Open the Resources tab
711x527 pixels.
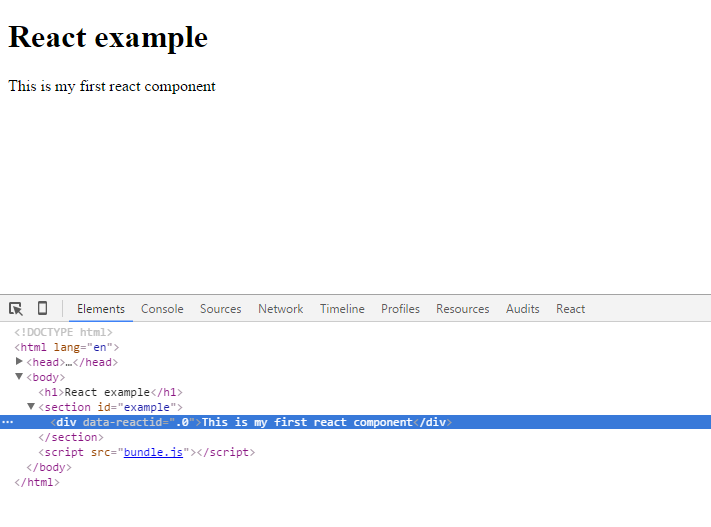463,309
